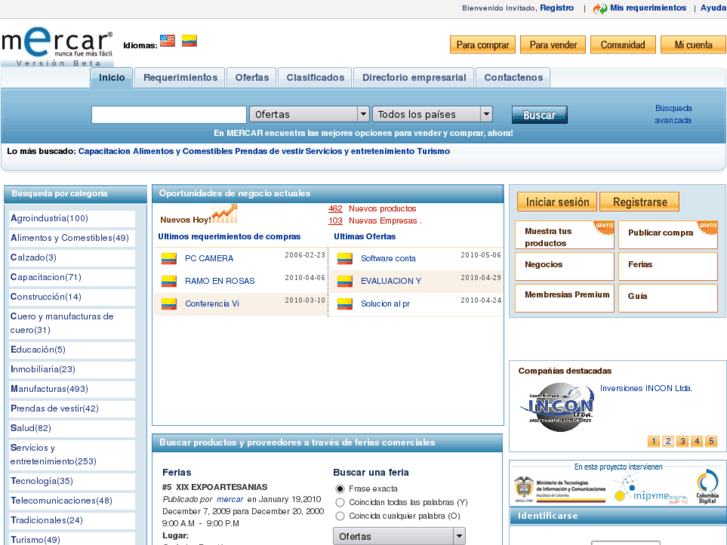Image resolution: width=727 pixels, height=545 pixels.
Task: Expand the Ofertas dropdown in feria search
Action: (x=399, y=536)
